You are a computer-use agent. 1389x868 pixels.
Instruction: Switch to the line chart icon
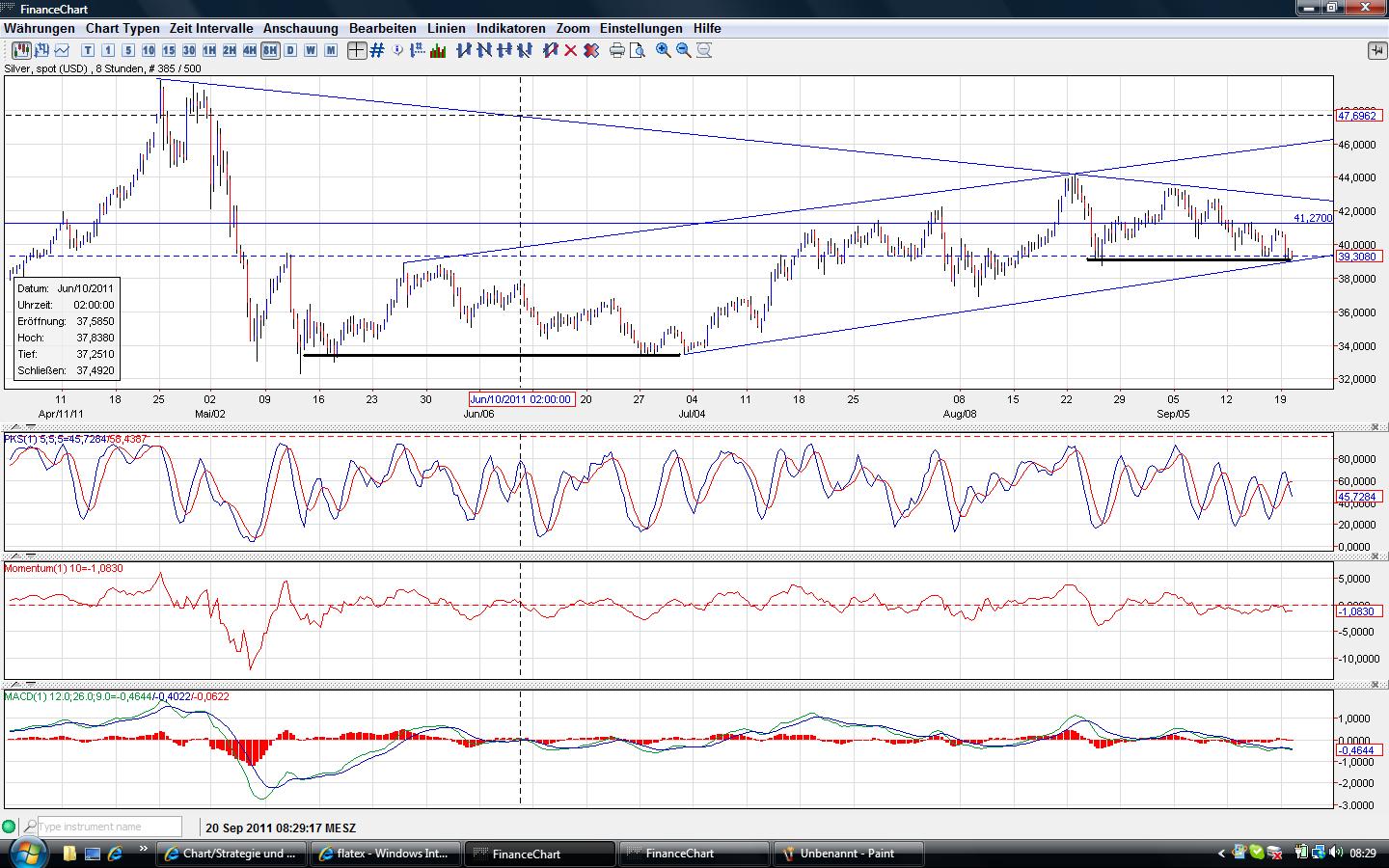[x=63, y=50]
